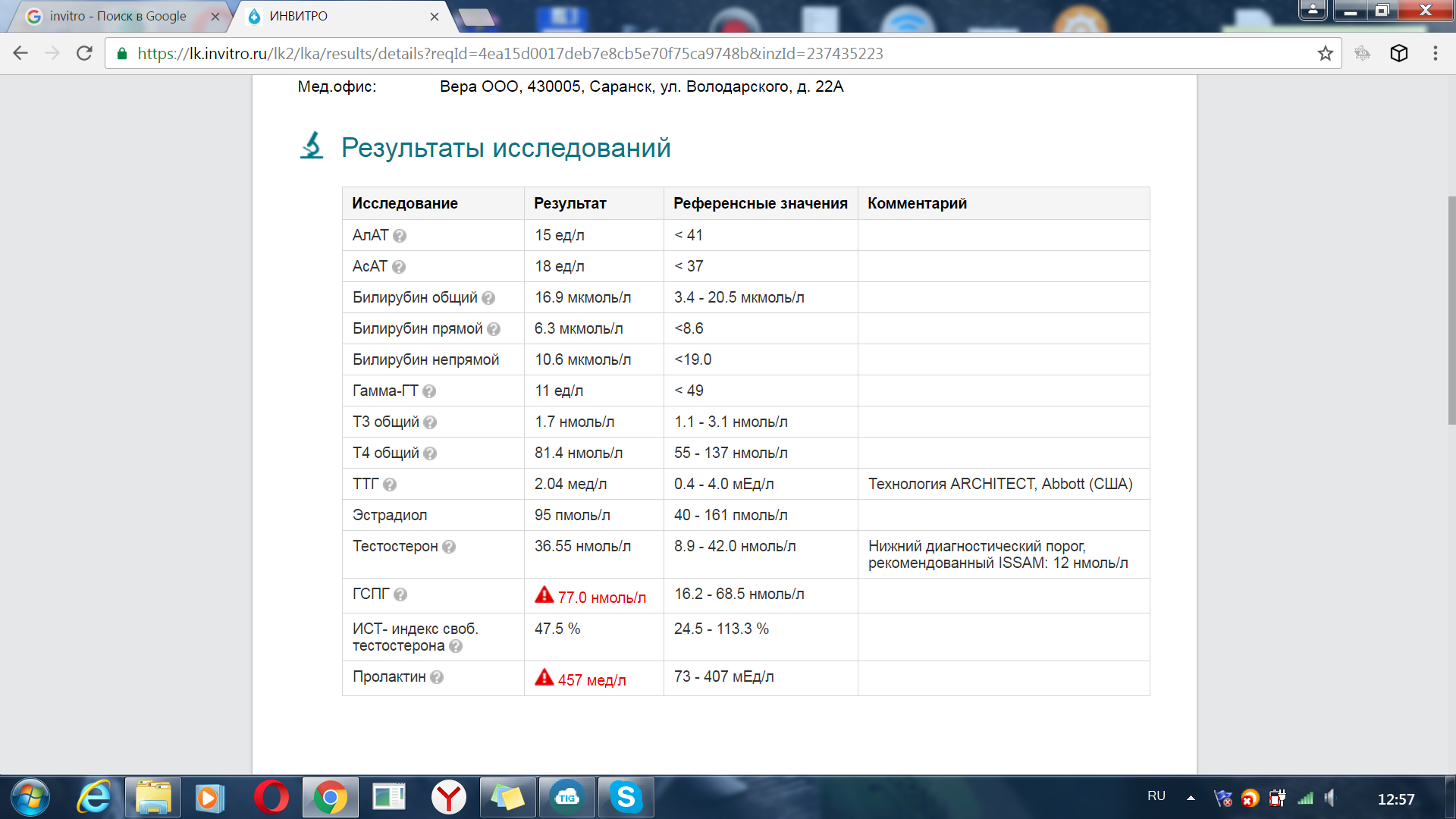This screenshot has height=819, width=1456.
Task: Click help icon next to Гамма-ГТ
Action: [x=429, y=391]
